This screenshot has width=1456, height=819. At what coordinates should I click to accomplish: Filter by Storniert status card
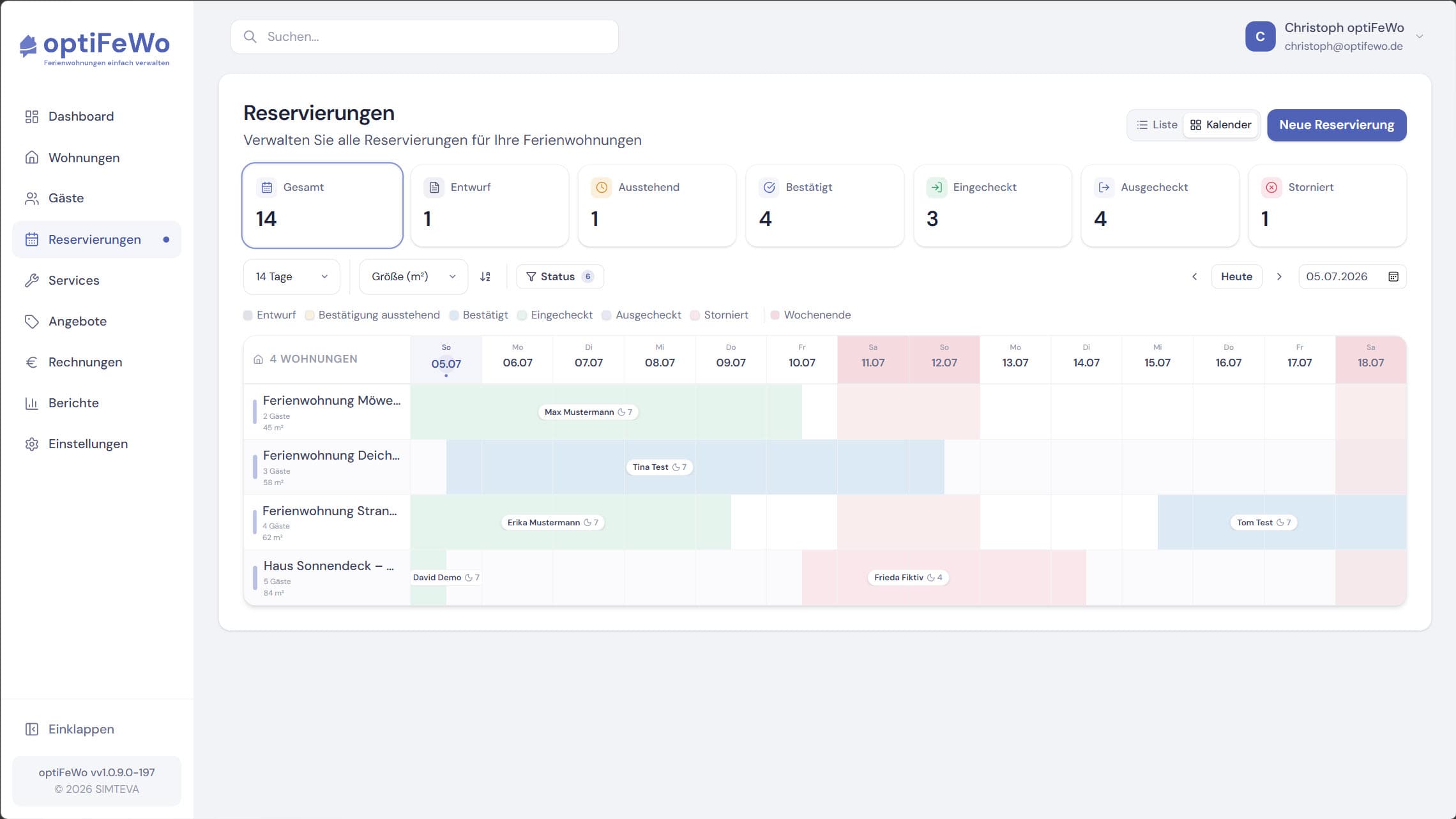[x=1327, y=205]
